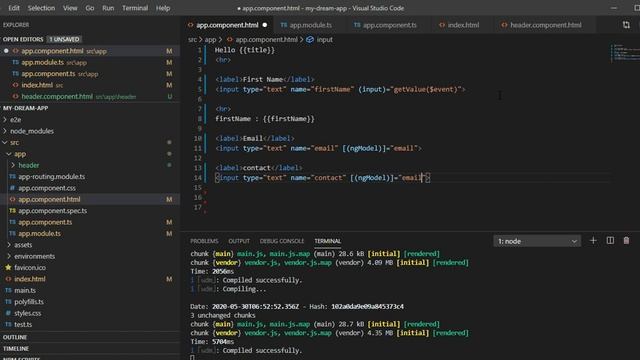The width and height of the screenshot is (640, 360).
Task: Open favicon.ico file
Action: pos(30,268)
